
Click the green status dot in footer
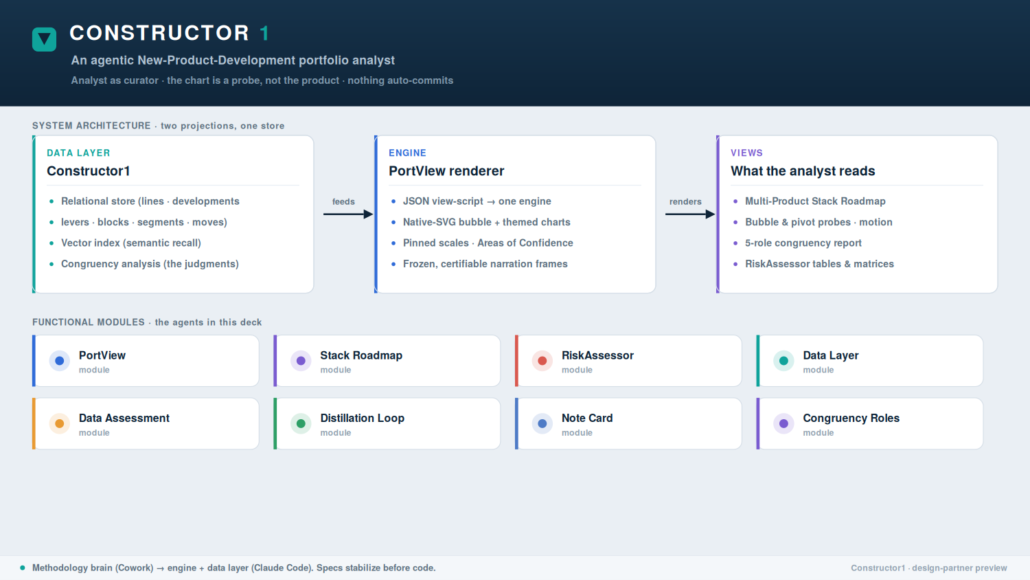click(22, 568)
